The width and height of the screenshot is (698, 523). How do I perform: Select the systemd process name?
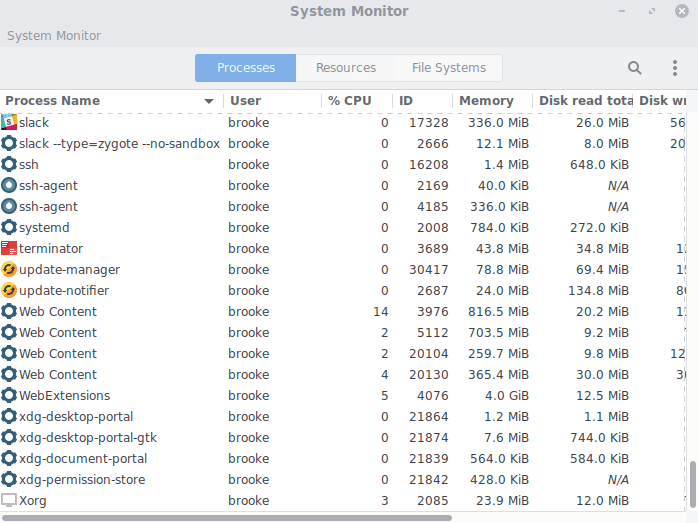[44, 227]
